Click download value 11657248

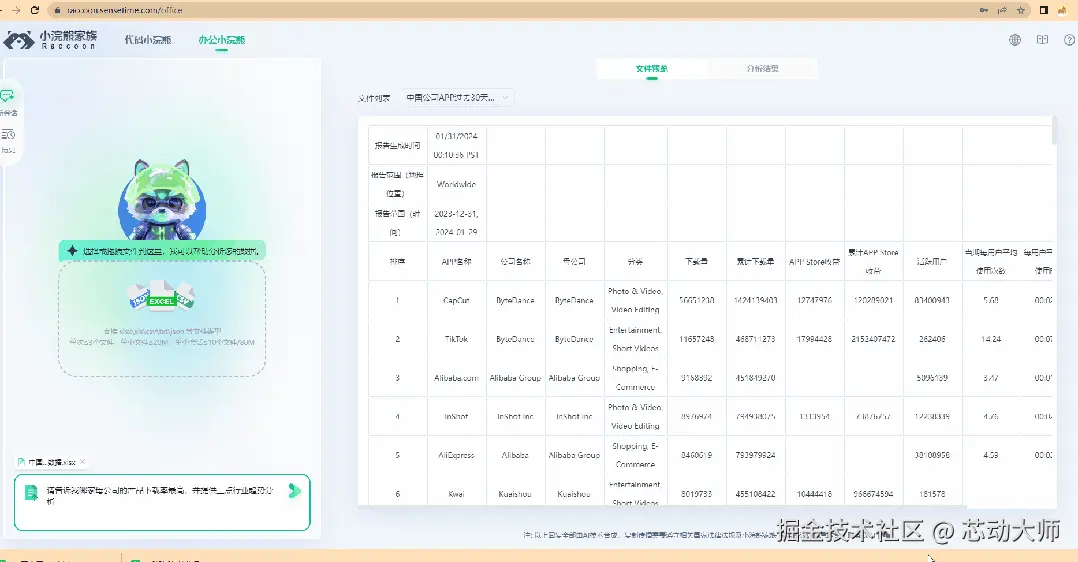click(x=696, y=339)
